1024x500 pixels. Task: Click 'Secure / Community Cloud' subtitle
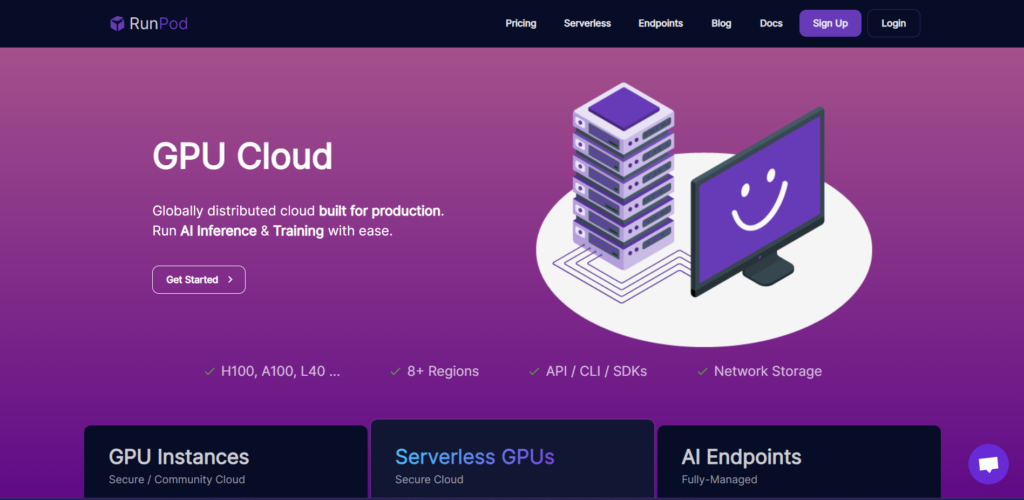point(177,480)
